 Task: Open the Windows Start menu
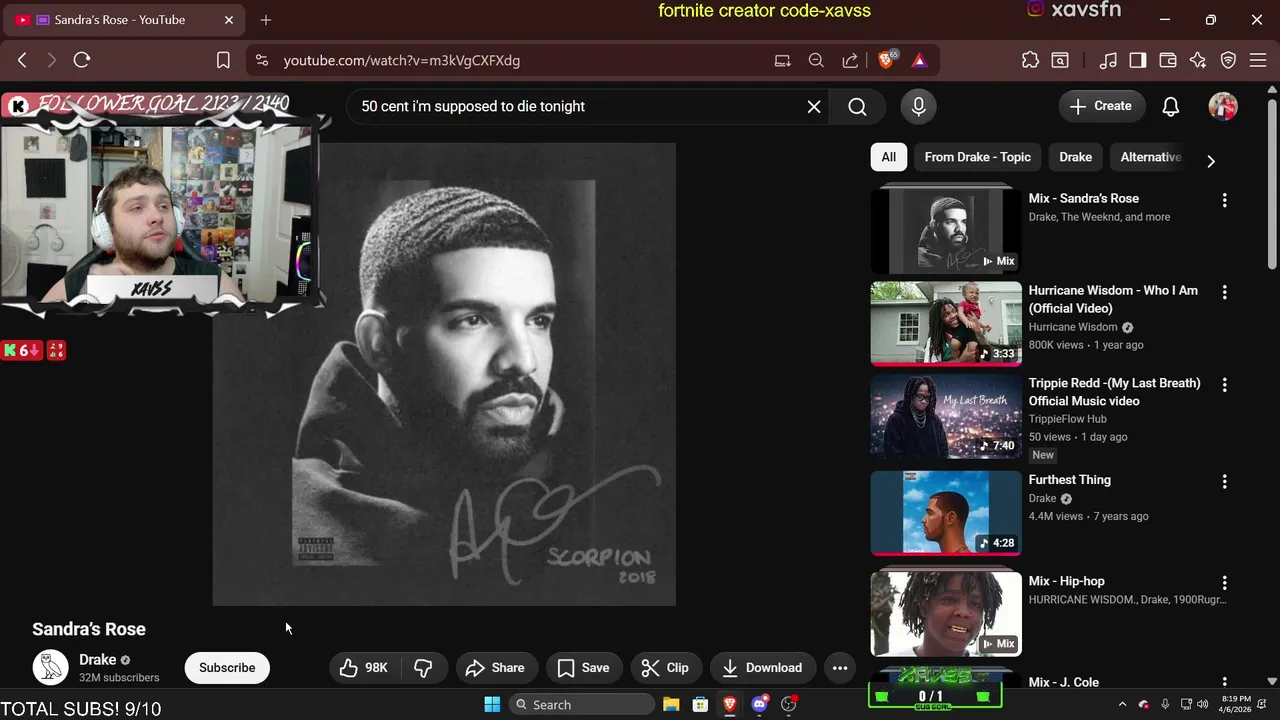[x=492, y=704]
